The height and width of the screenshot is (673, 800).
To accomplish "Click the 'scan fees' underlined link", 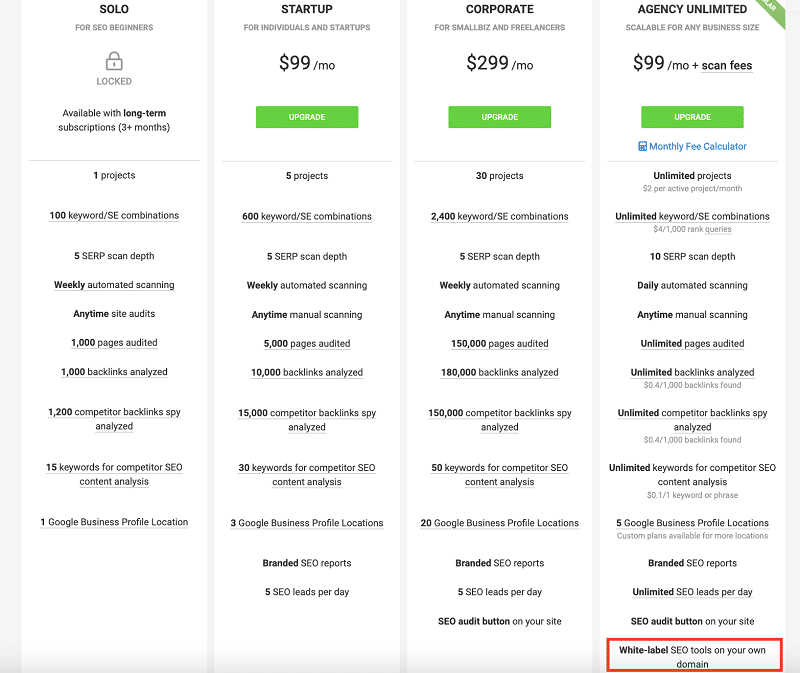I will [x=727, y=65].
